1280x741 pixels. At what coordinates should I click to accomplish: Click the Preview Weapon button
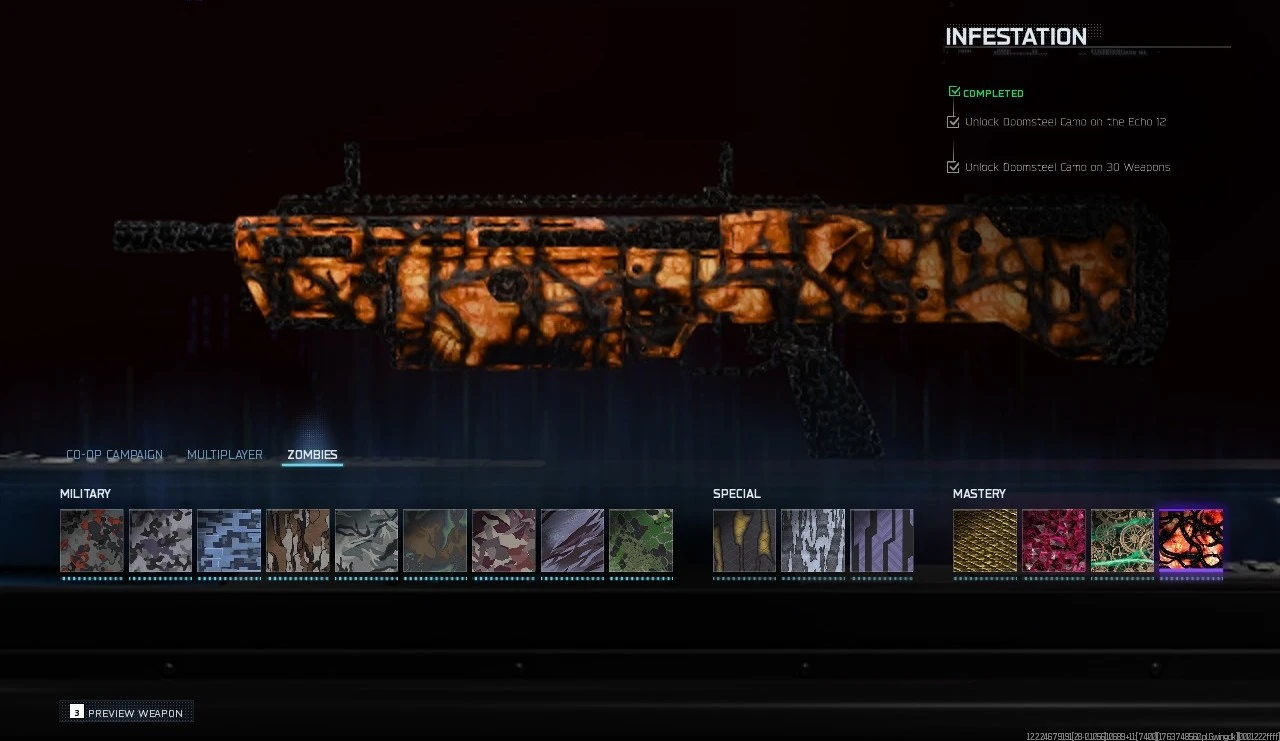(x=127, y=712)
